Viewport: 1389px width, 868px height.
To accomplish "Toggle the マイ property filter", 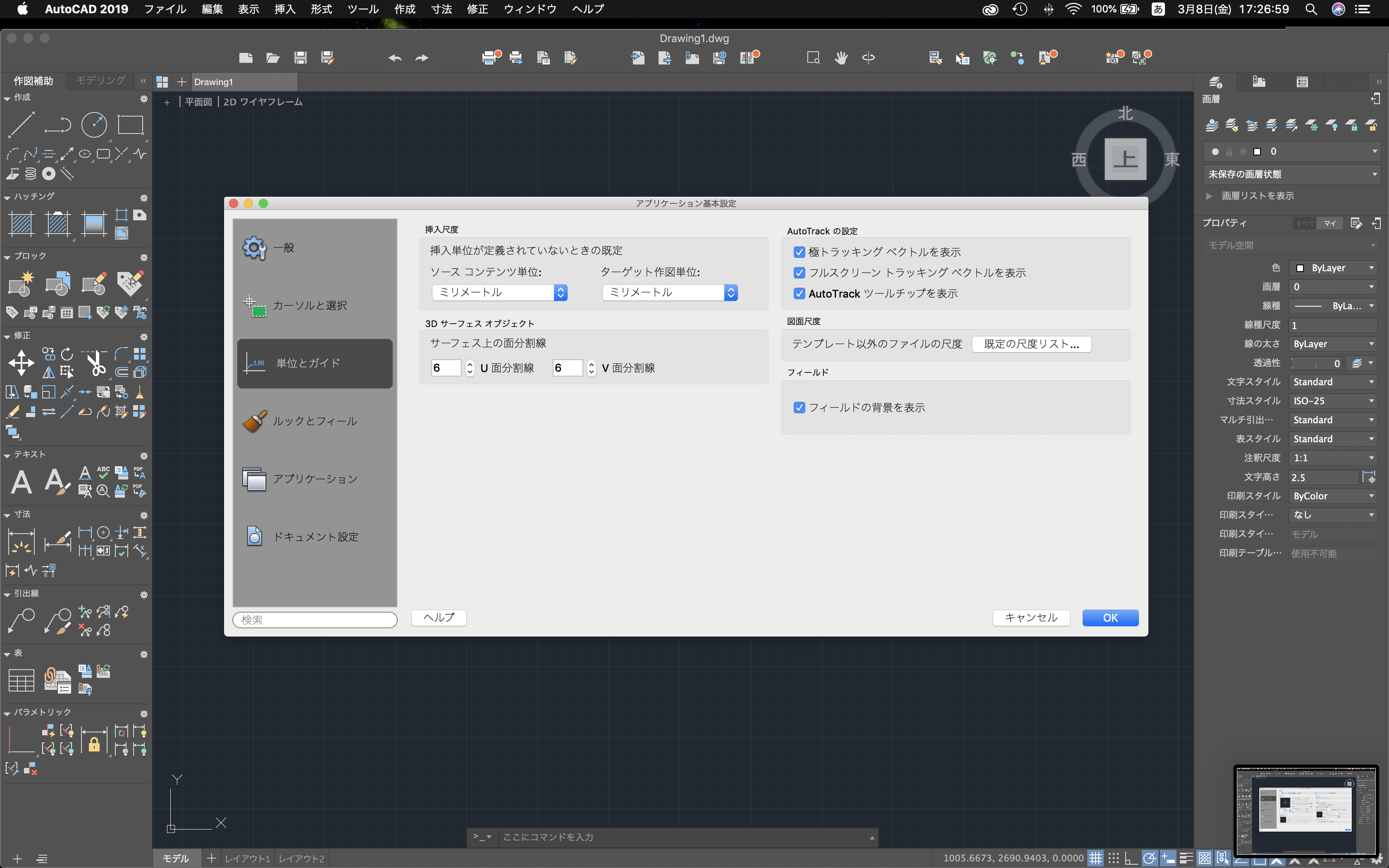I will [1330, 223].
